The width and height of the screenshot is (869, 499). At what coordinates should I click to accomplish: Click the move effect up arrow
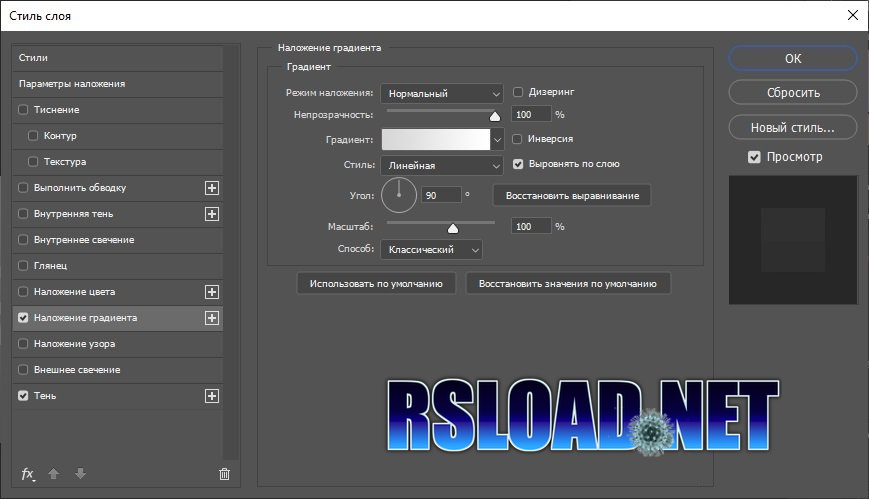pos(55,474)
